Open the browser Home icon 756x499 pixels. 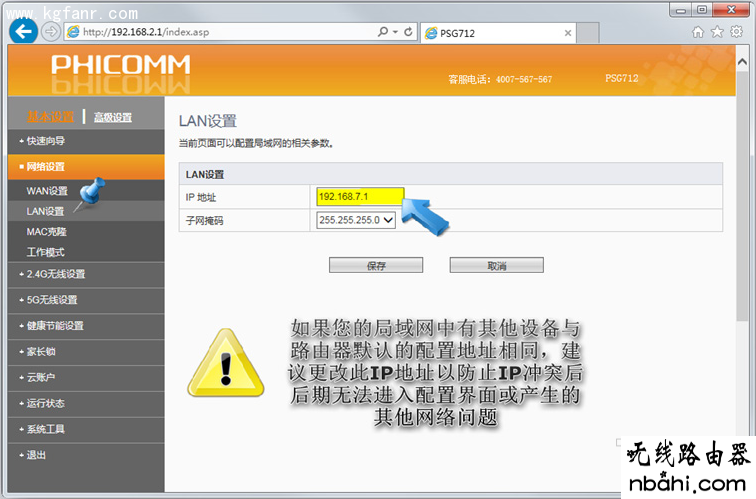pos(698,32)
